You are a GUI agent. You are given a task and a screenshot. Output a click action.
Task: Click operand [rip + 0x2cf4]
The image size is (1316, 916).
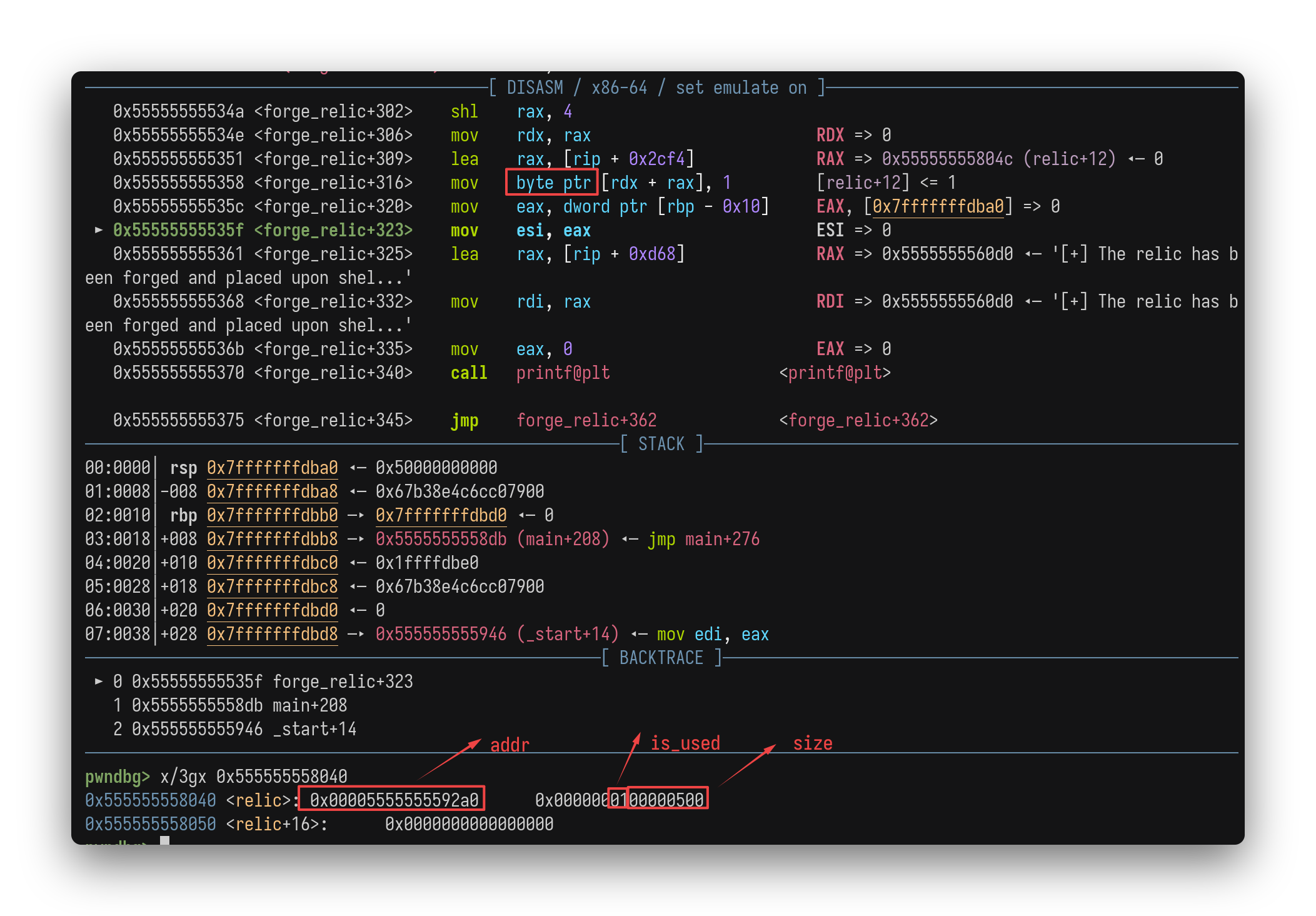pos(629,159)
